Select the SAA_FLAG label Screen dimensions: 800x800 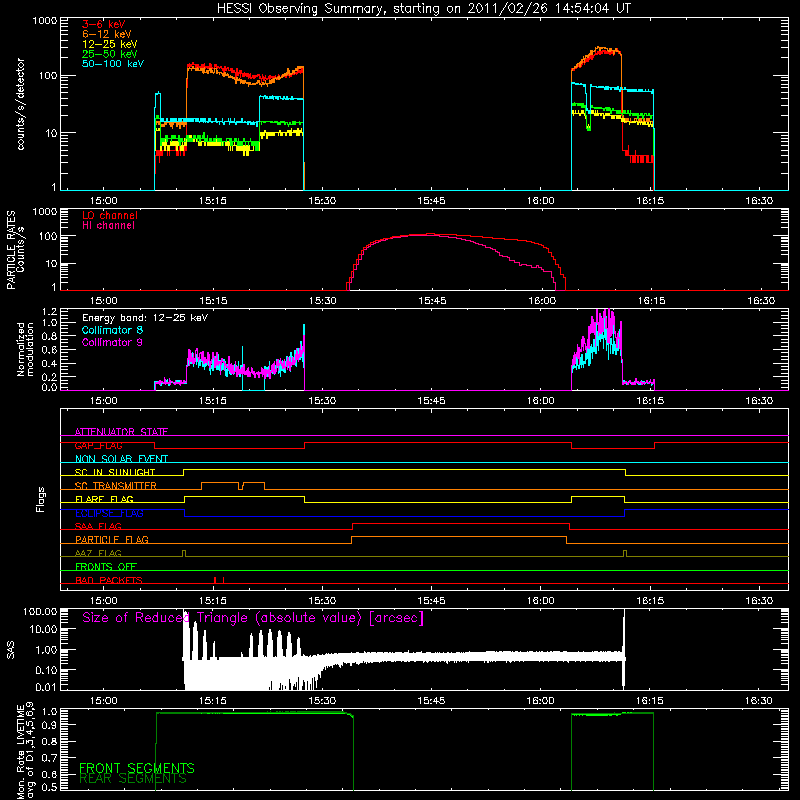[x=98, y=526]
